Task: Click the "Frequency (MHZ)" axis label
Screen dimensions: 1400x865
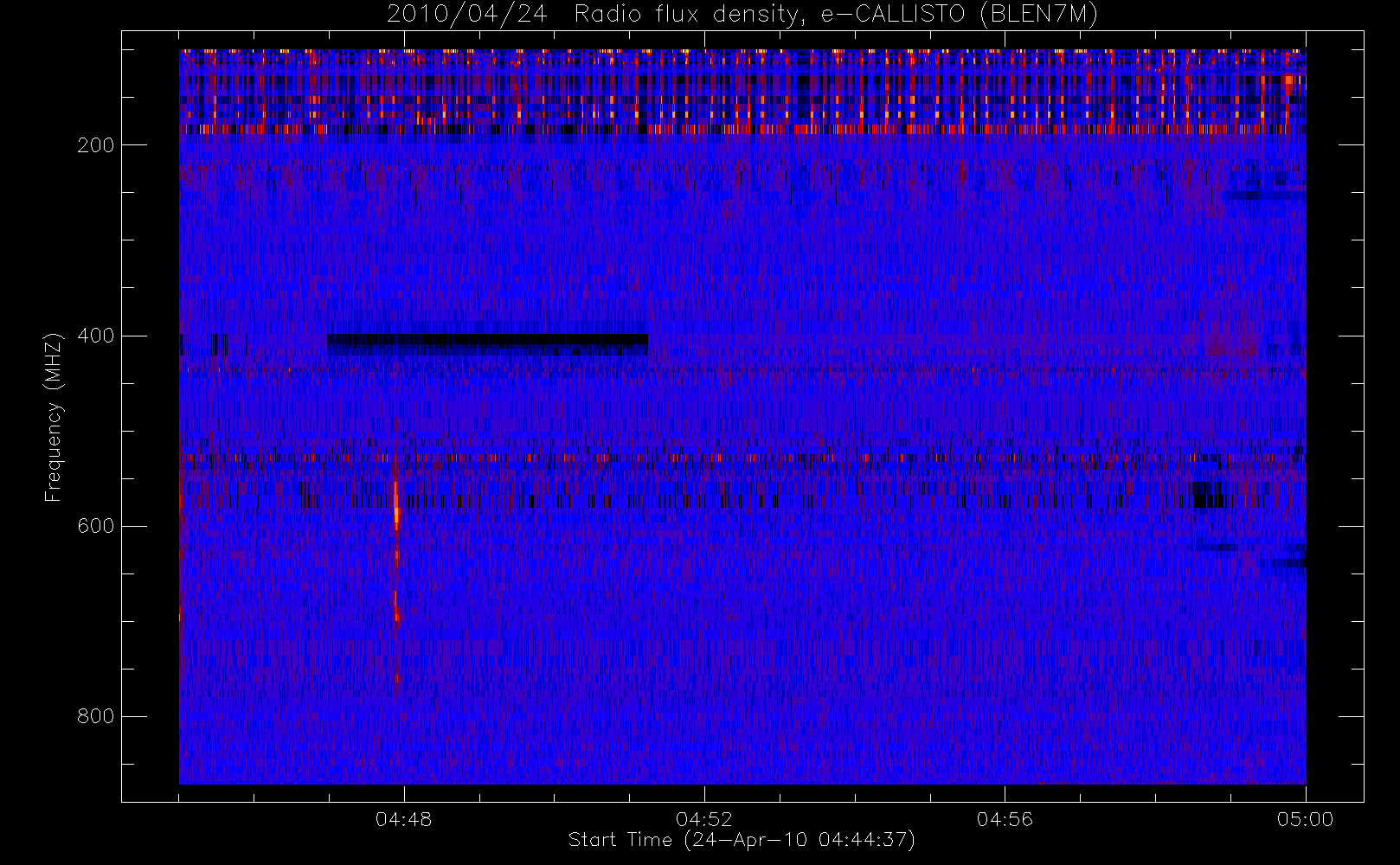Action: 54,417
